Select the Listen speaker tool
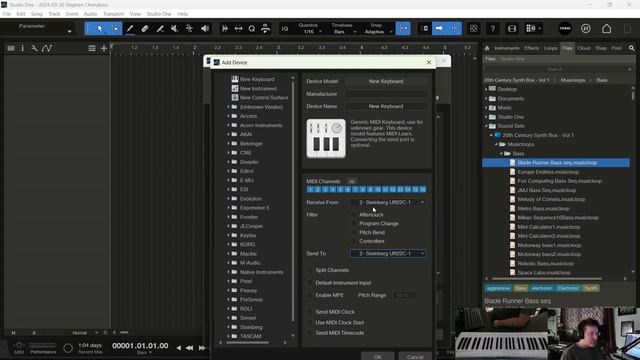The image size is (640, 360). point(205,29)
